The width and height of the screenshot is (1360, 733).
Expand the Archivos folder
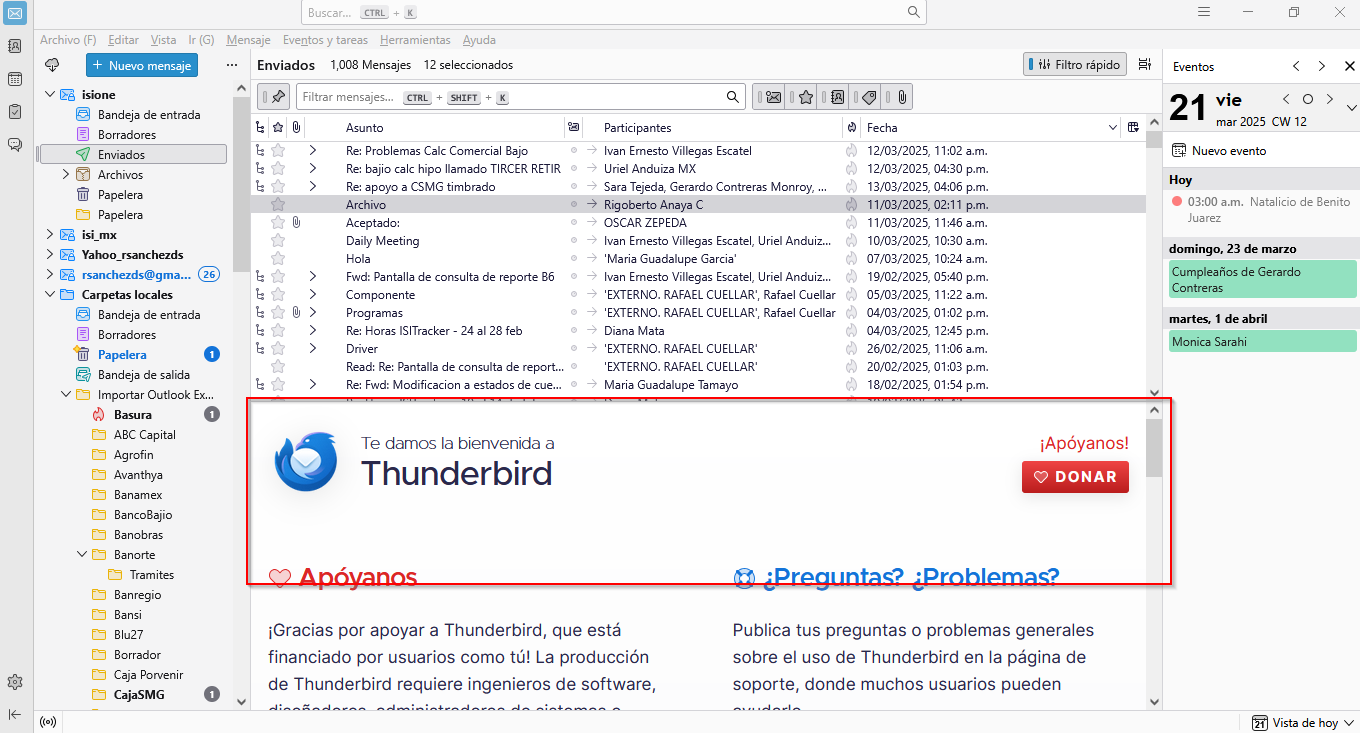click(66, 175)
